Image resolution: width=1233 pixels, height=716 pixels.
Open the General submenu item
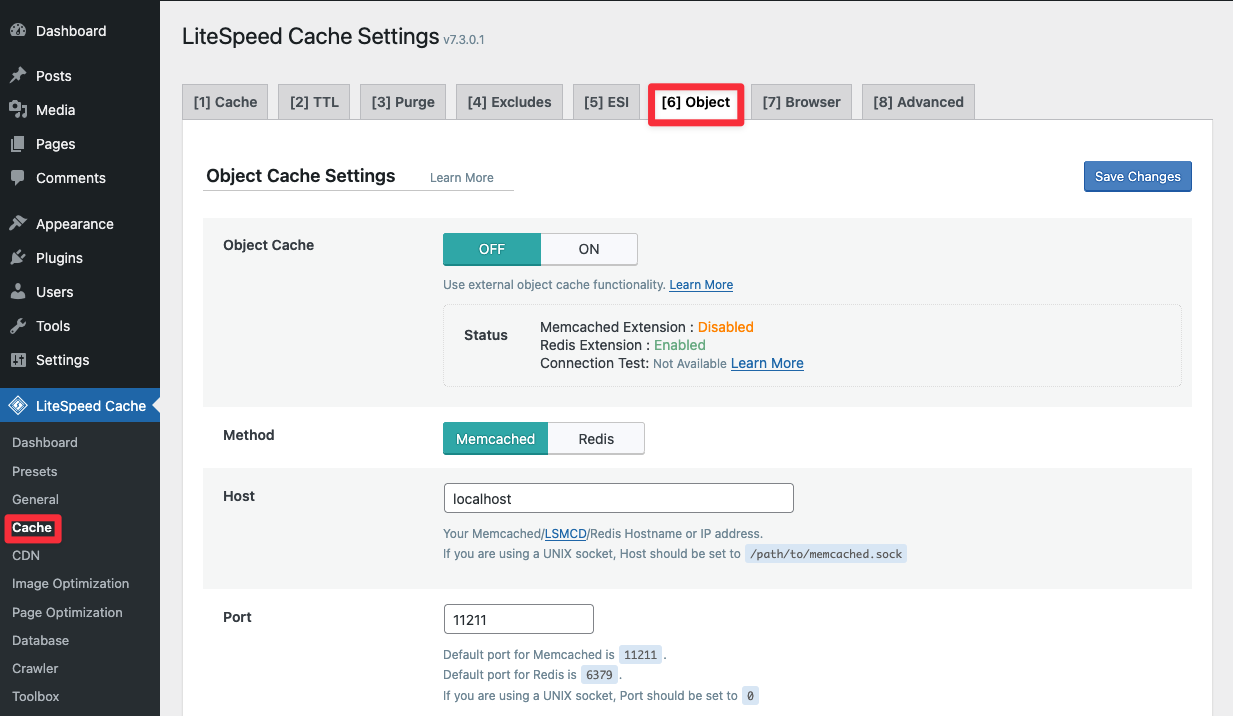[x=35, y=499]
